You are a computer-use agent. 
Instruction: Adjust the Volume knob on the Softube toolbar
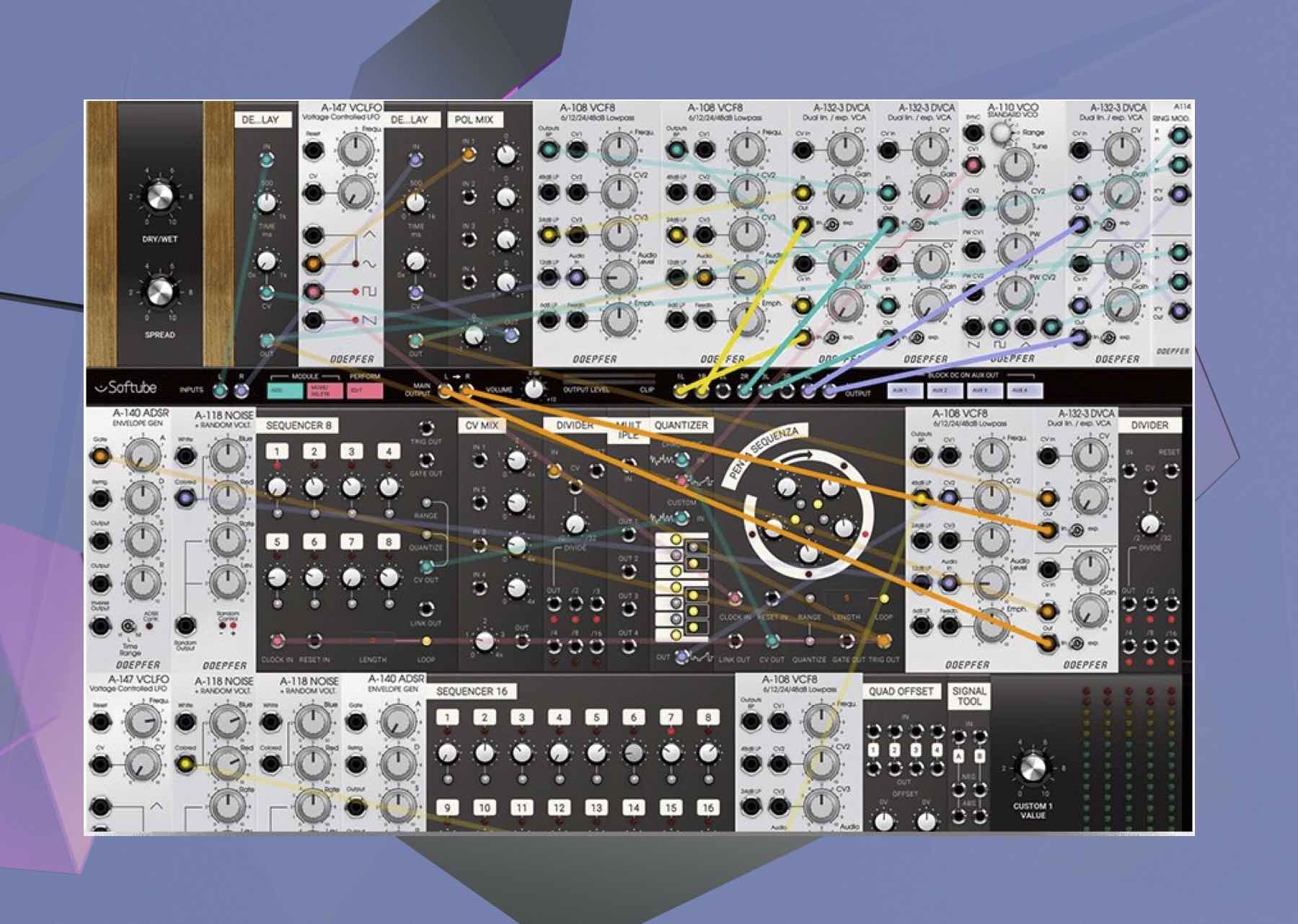pyautogui.click(x=534, y=388)
